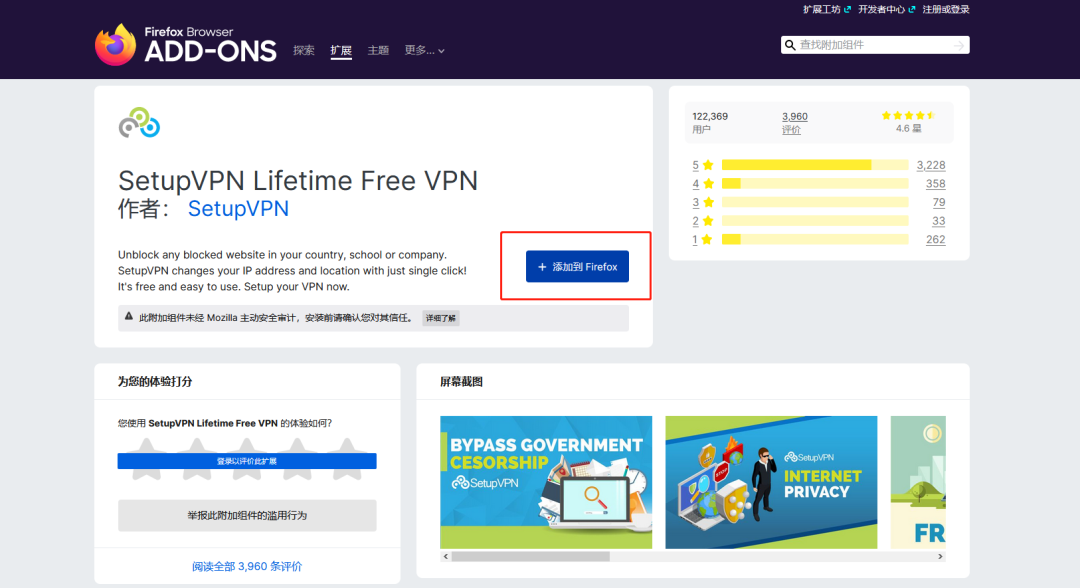Click the star icon beside 1-star rating row
The width and height of the screenshot is (1080, 588).
tap(708, 240)
